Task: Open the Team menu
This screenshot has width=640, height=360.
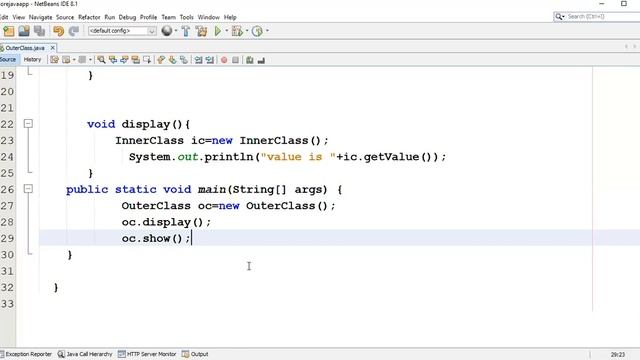Action: 168,17
